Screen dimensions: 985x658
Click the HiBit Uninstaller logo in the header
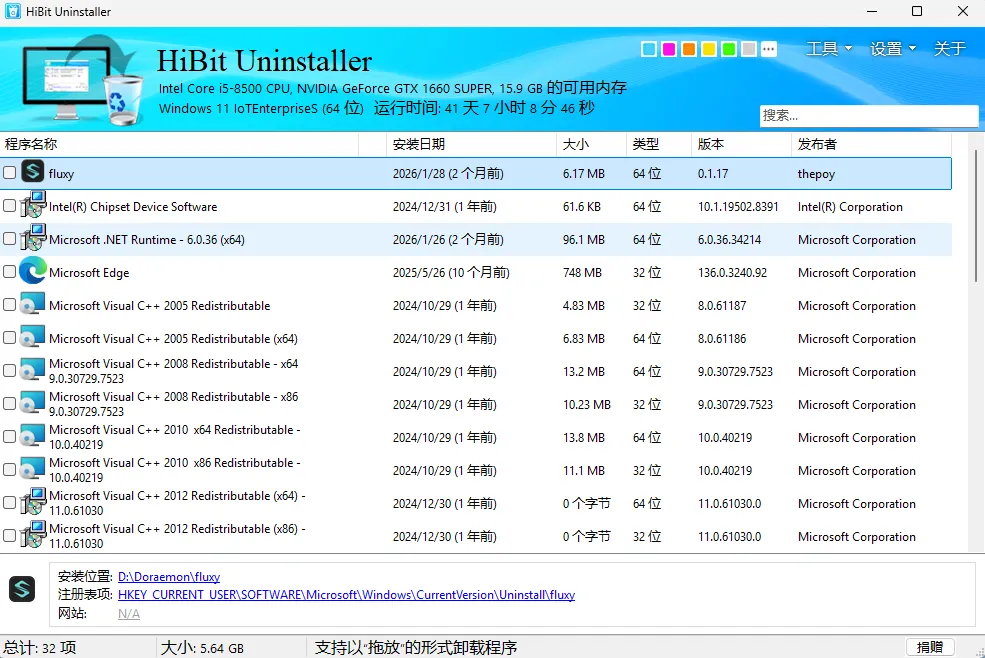click(82, 80)
